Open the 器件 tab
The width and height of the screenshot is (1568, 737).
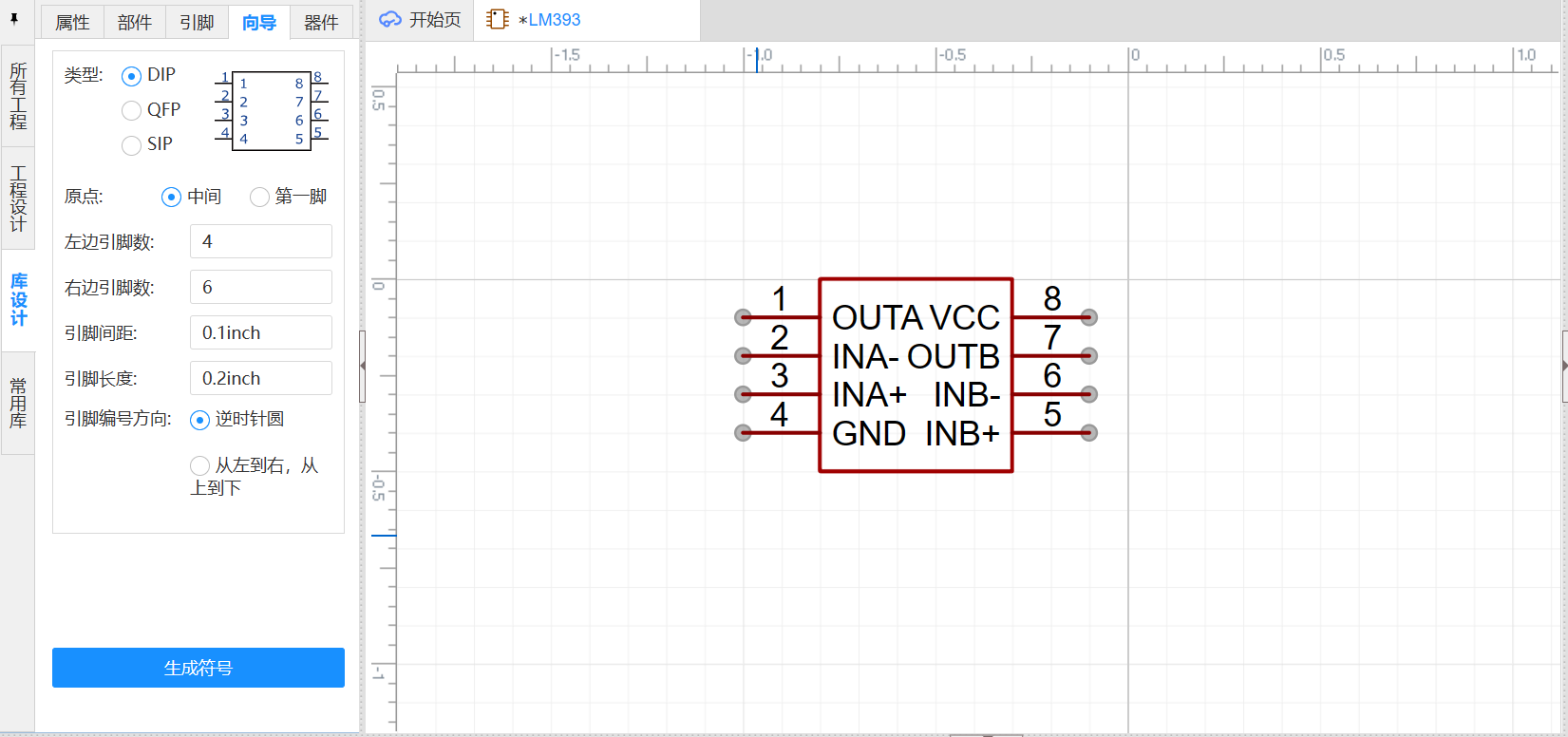click(x=321, y=22)
